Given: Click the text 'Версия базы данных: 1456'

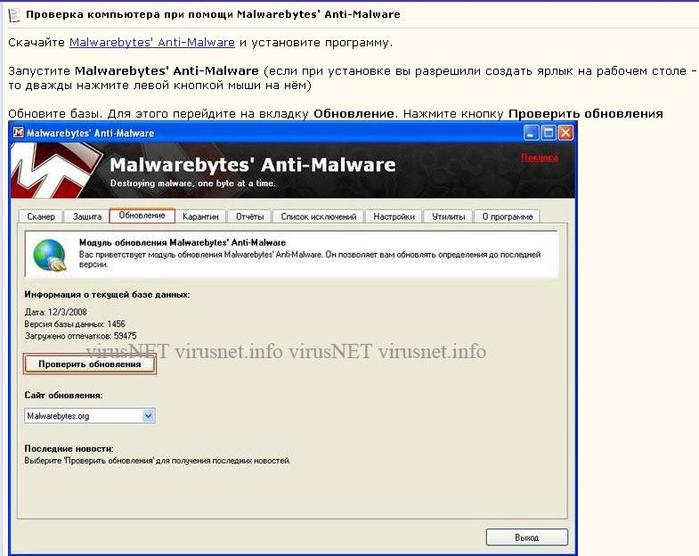Looking at the screenshot, I should pos(75,324).
